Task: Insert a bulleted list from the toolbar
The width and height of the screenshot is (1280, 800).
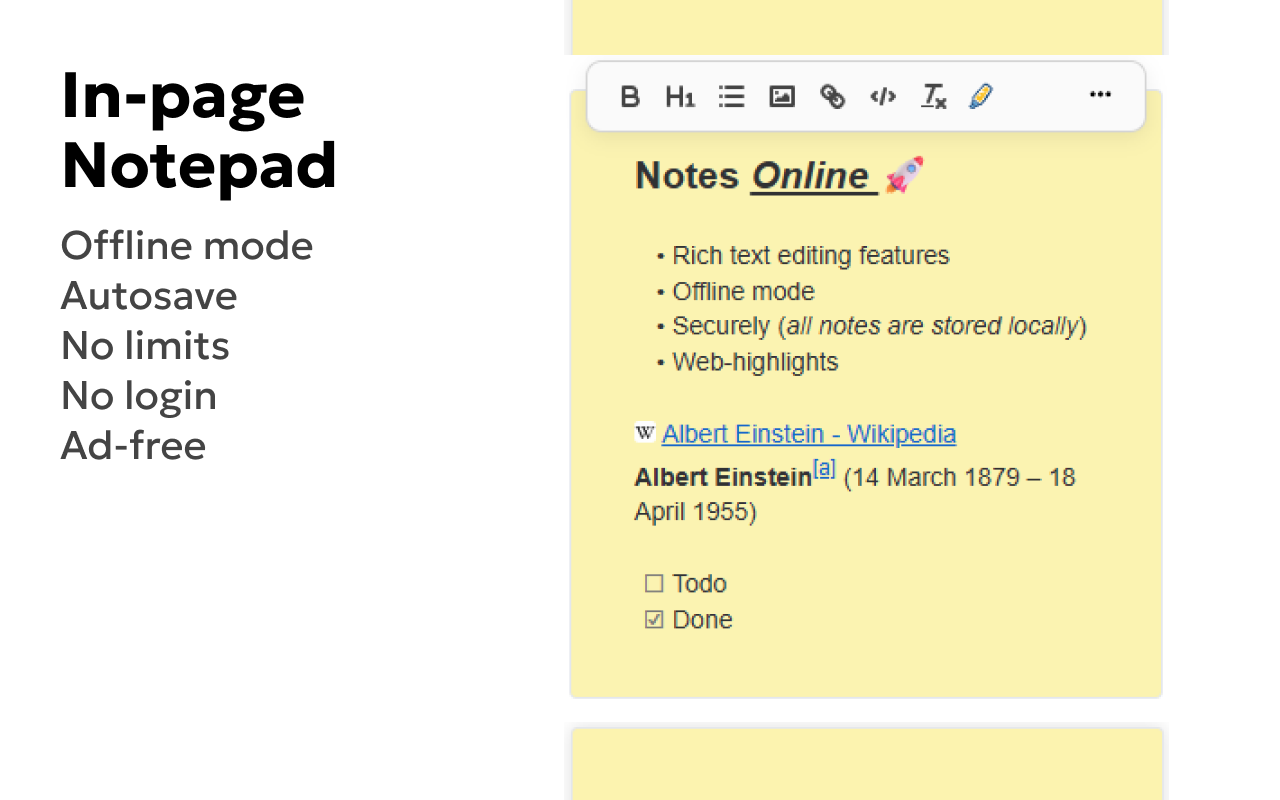Action: point(732,96)
